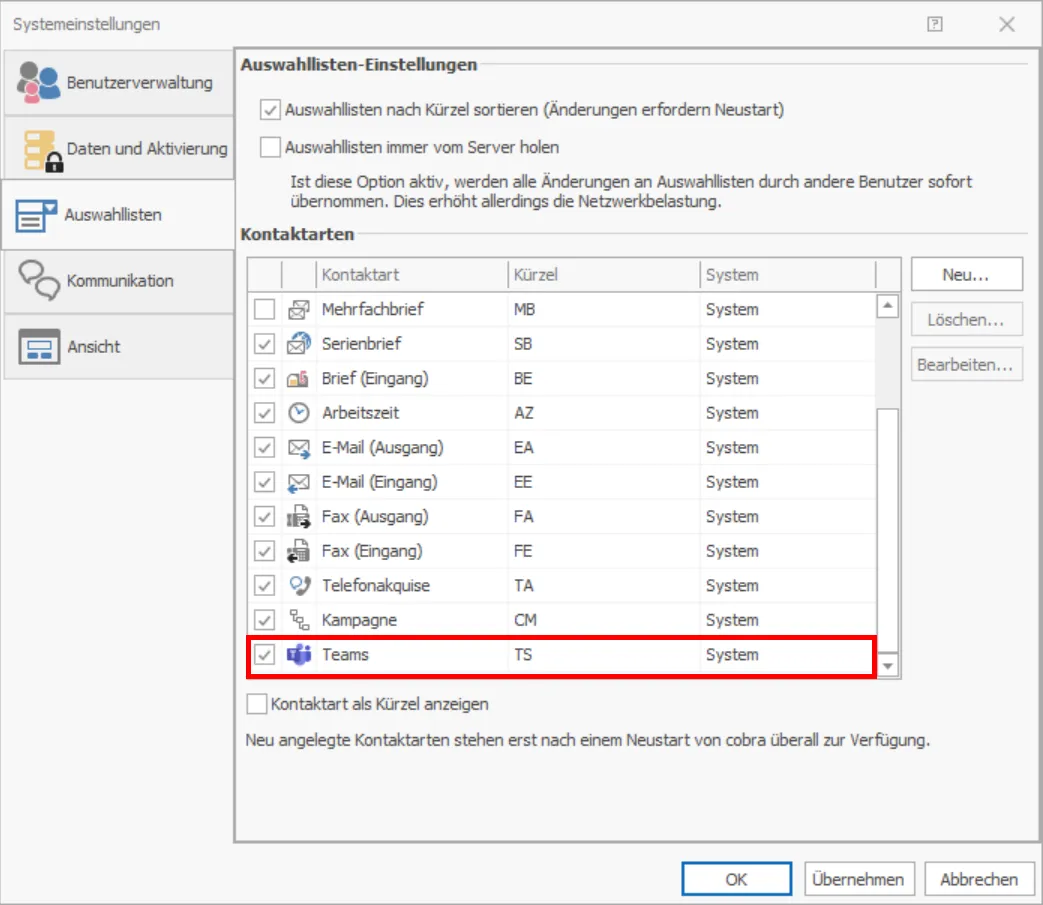This screenshot has width=1043, height=905.
Task: Uncheck the Kampagne row checkbox
Action: click(264, 620)
